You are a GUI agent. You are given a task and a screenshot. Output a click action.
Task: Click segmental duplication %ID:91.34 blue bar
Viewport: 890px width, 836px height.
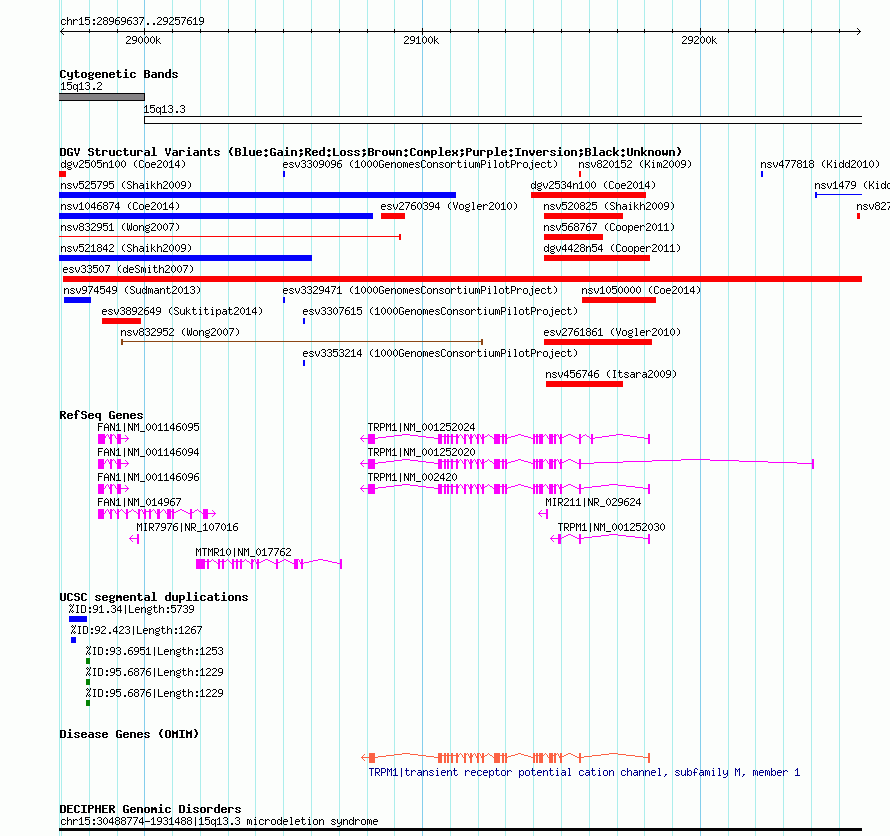(78, 619)
